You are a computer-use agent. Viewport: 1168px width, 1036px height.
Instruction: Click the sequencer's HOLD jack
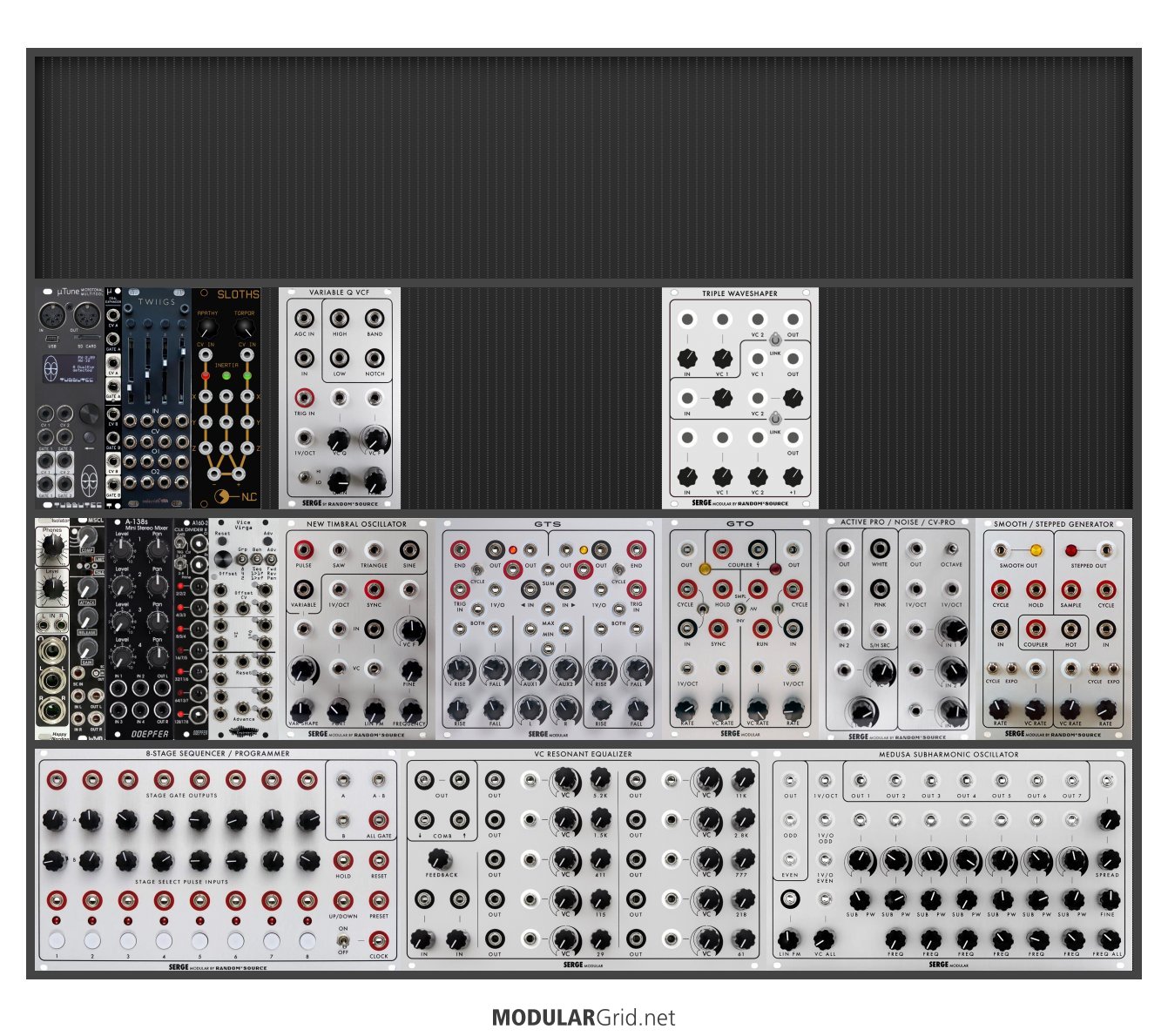[x=343, y=860]
